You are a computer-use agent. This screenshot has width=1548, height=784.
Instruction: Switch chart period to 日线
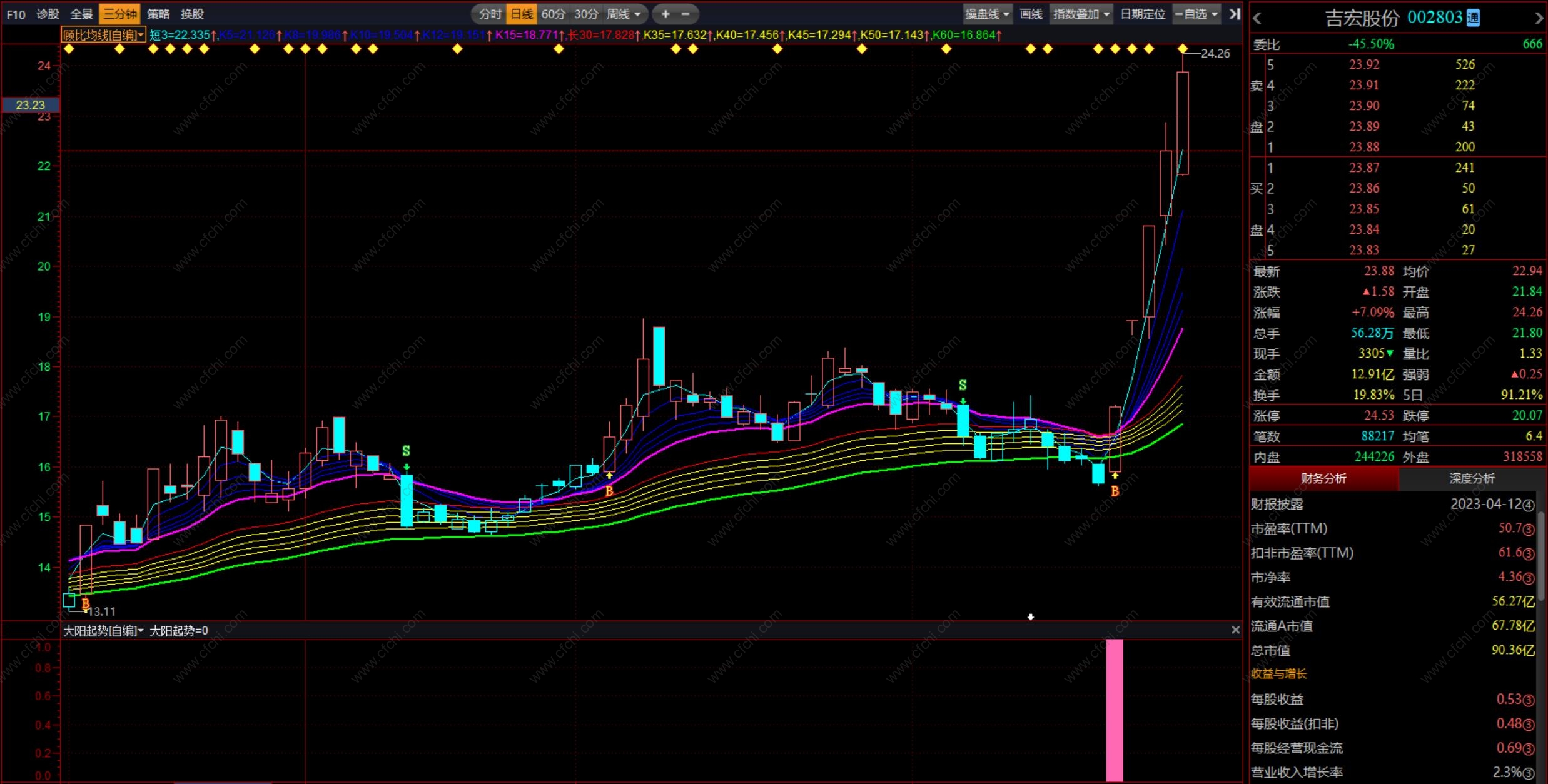[522, 14]
